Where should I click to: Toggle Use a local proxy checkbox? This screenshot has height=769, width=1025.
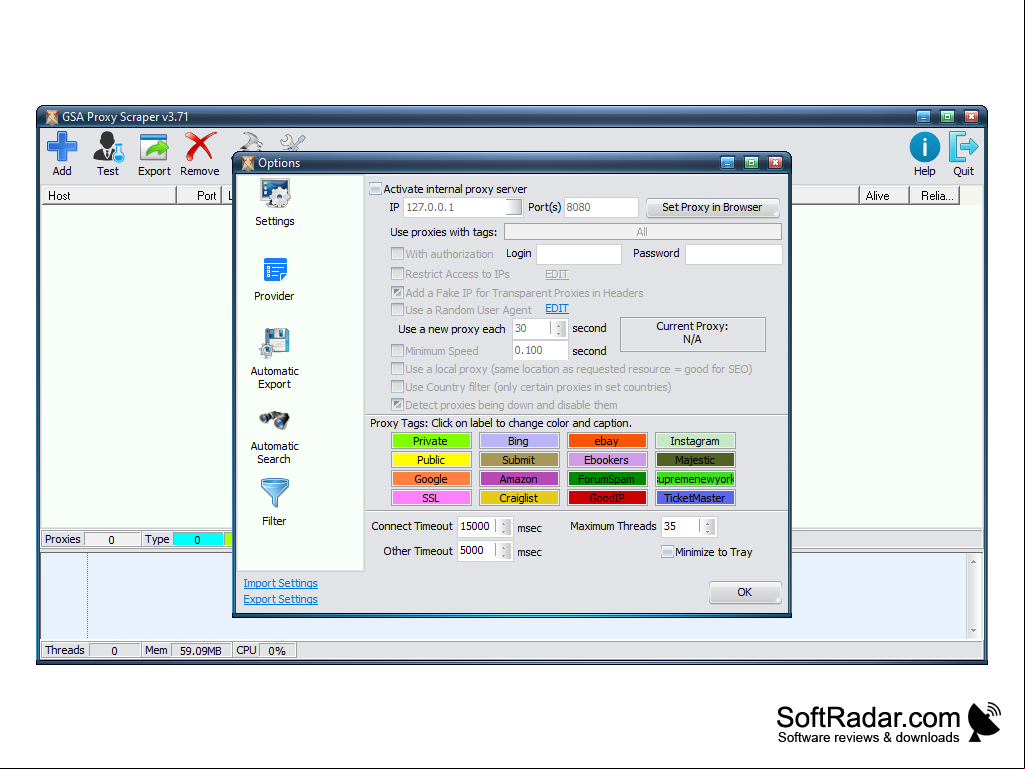click(397, 369)
